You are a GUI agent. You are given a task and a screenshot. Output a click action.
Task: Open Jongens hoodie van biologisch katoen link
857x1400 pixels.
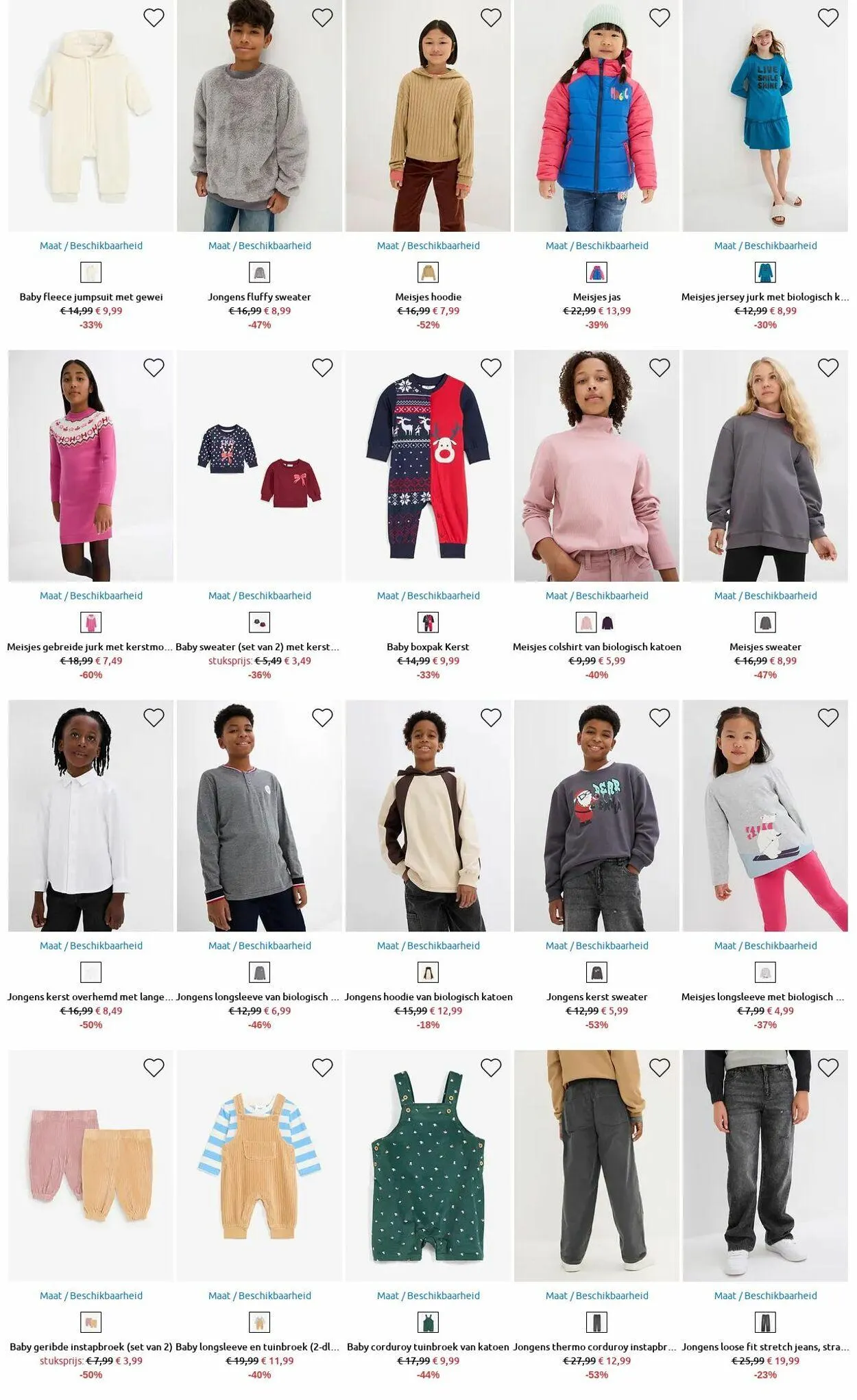click(428, 997)
